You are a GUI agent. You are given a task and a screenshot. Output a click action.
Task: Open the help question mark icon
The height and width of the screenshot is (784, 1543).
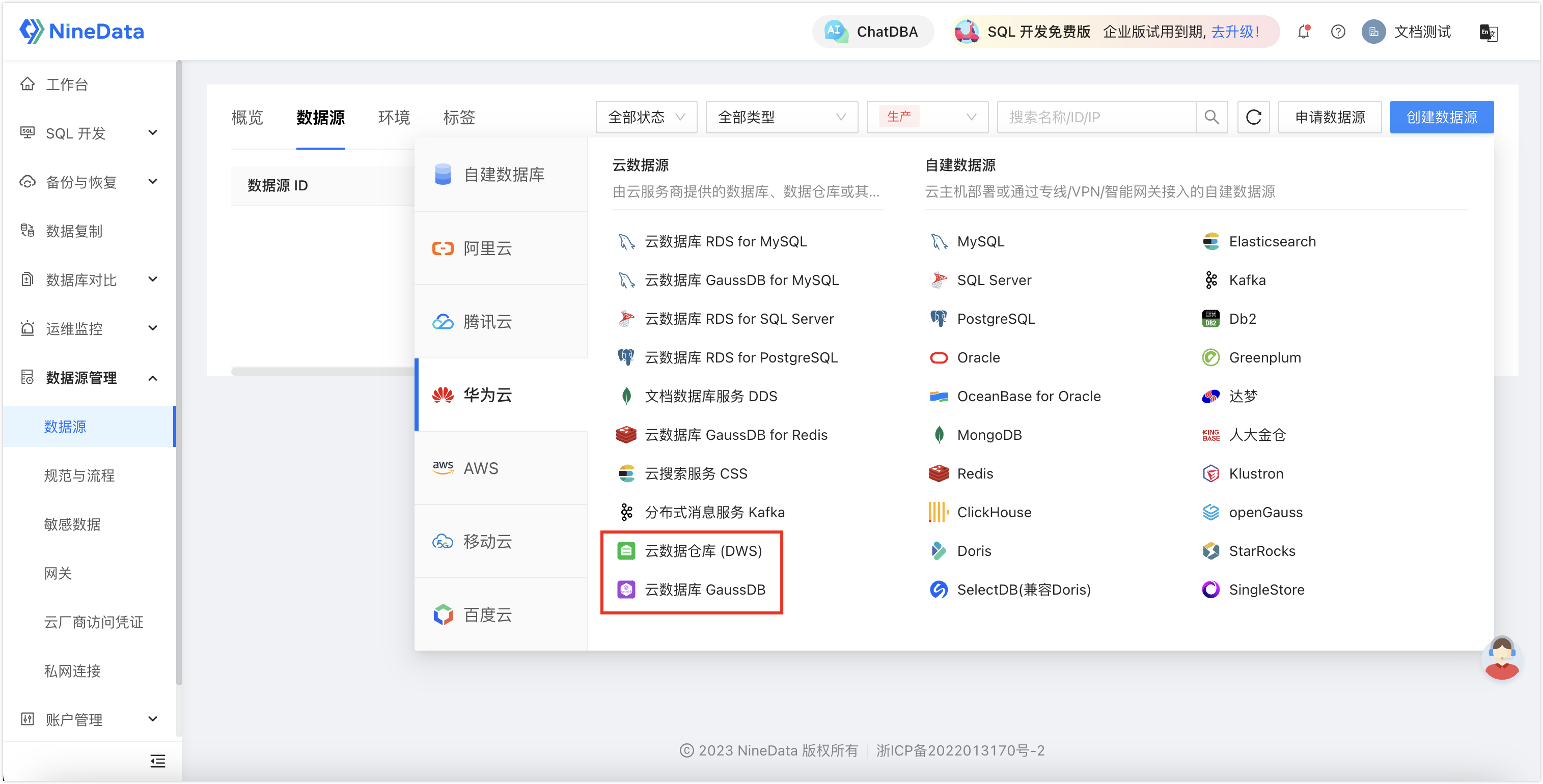[1338, 32]
